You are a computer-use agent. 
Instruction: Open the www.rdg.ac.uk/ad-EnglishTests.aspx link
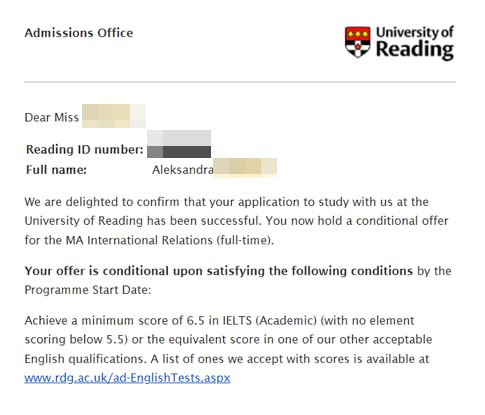tap(127, 378)
